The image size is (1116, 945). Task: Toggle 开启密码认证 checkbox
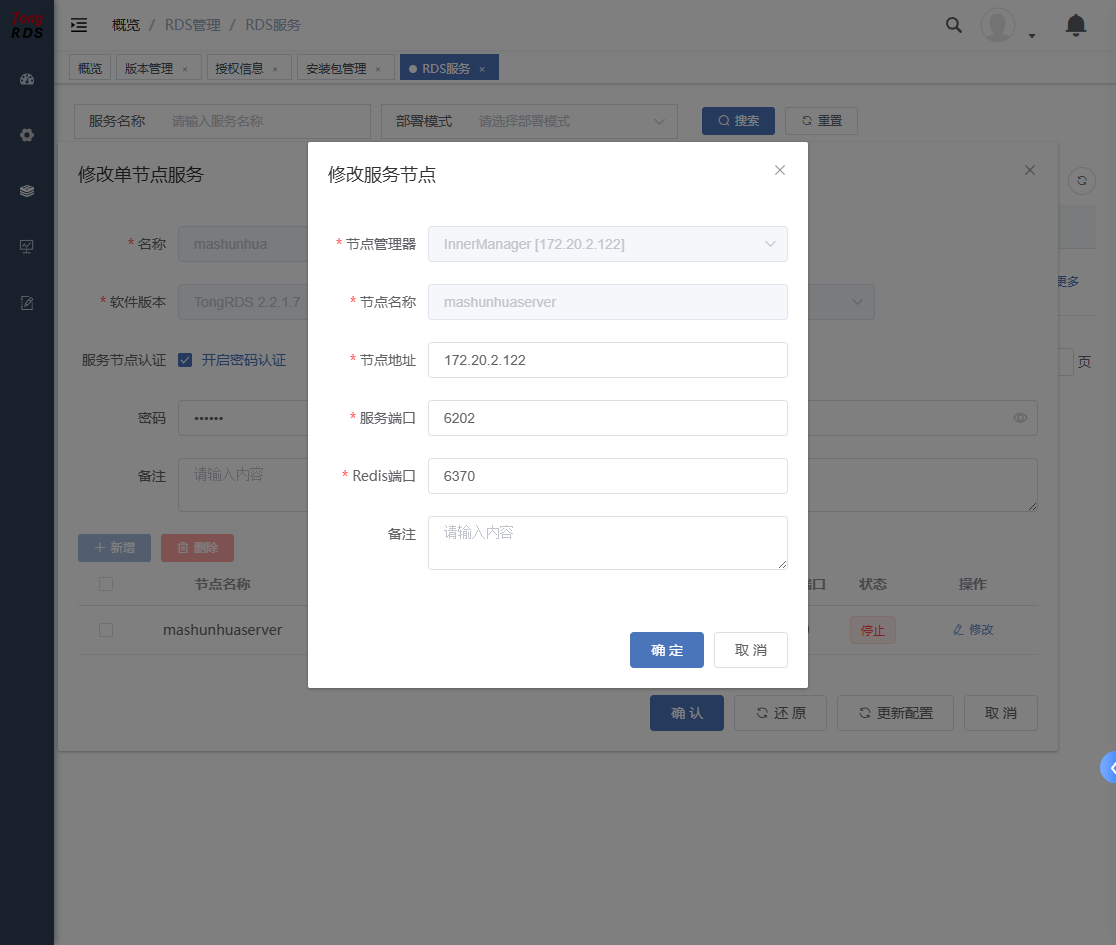click(185, 360)
